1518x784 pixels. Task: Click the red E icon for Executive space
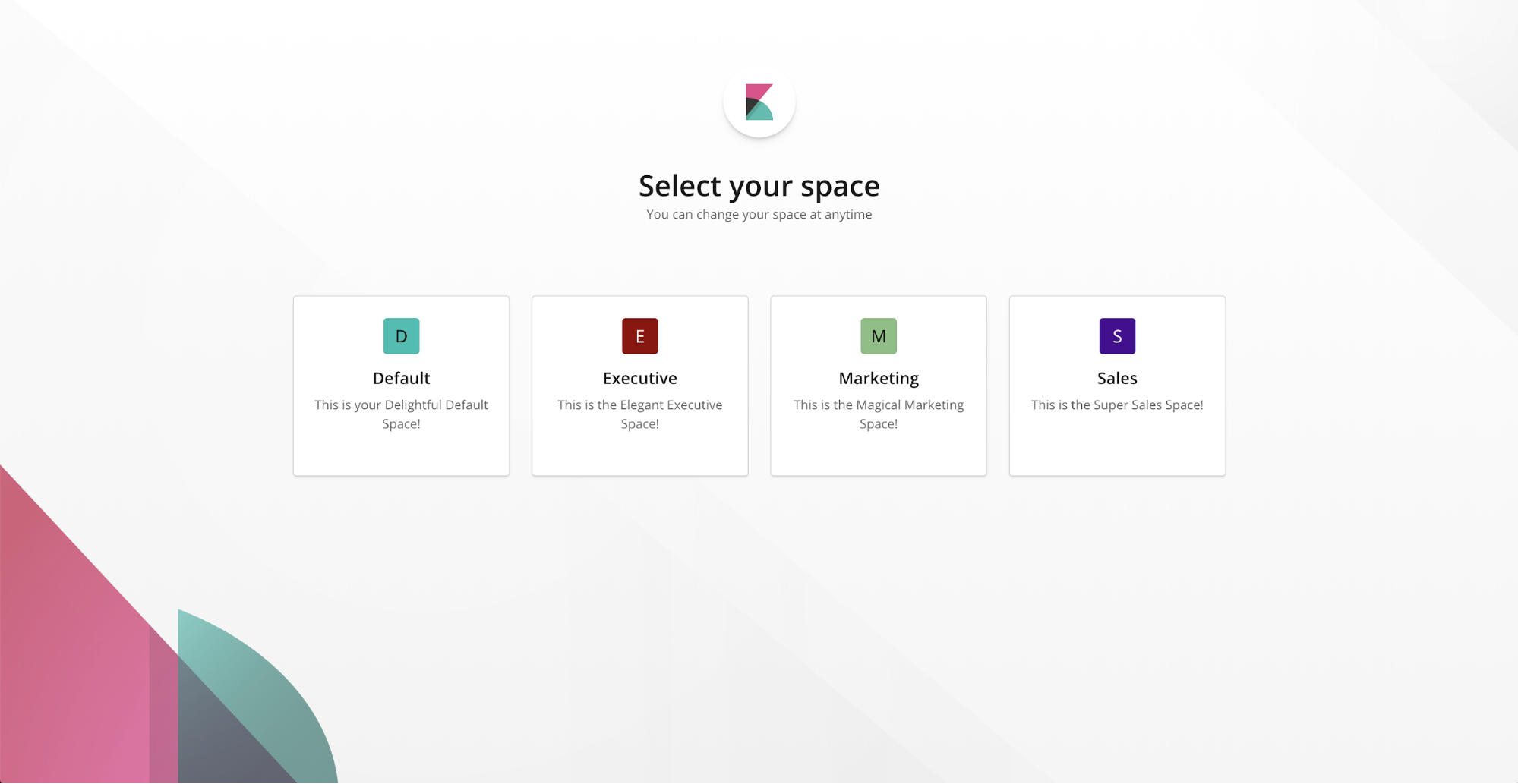coord(639,335)
